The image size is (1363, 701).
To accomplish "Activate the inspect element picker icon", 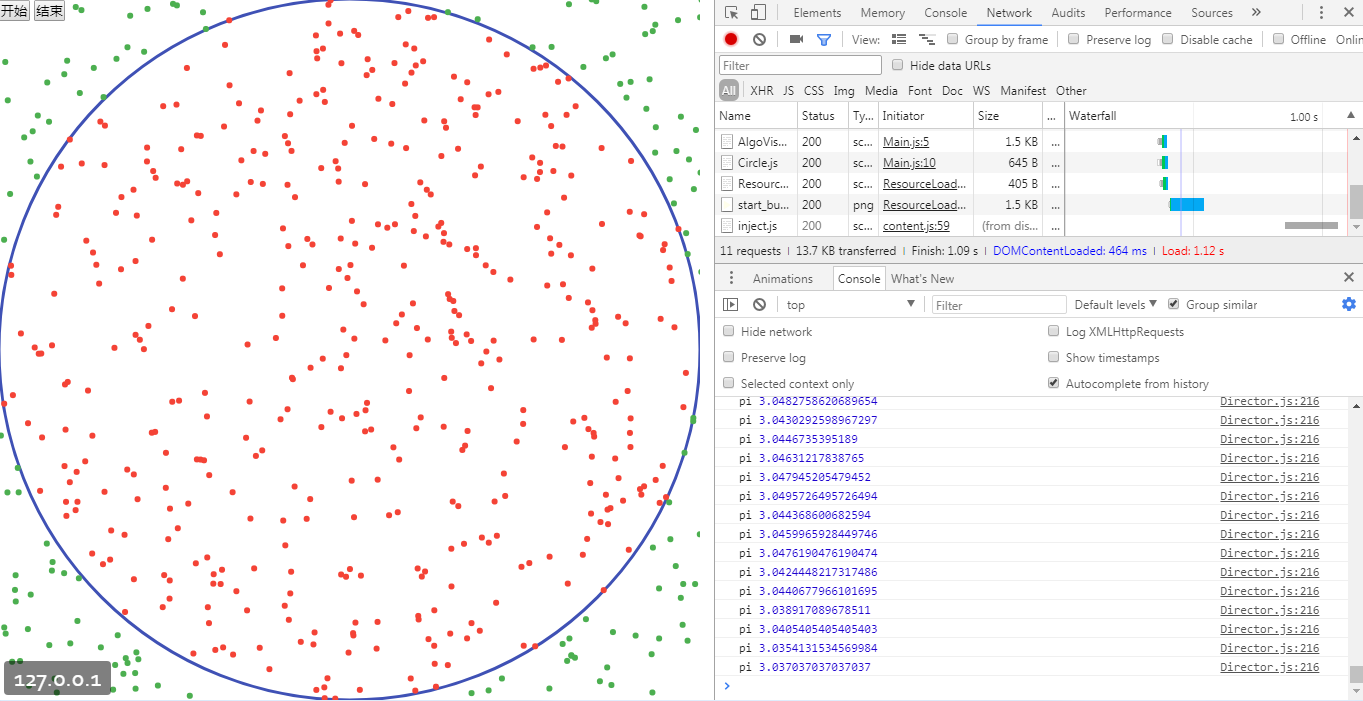I will tap(732, 13).
